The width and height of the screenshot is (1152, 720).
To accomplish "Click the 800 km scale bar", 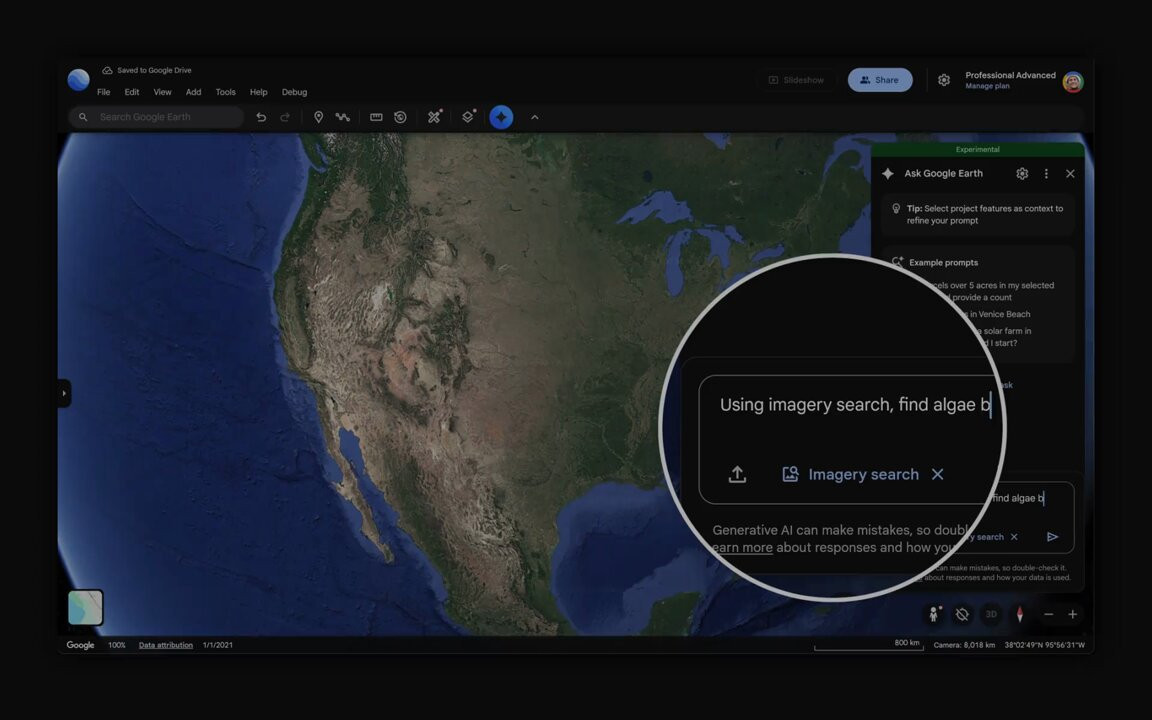I will coord(869,644).
